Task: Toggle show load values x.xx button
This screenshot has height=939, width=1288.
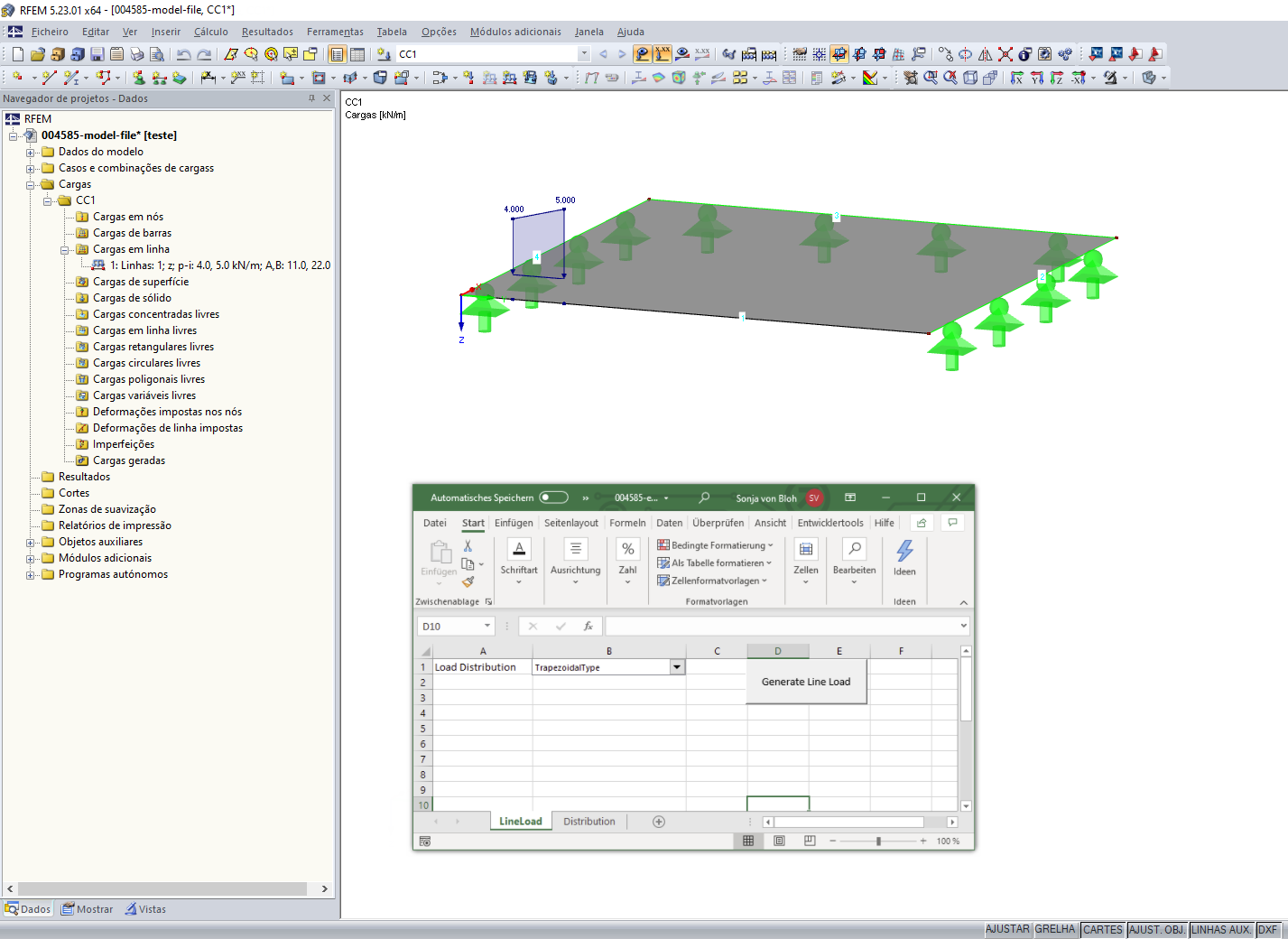Action: pos(663,54)
